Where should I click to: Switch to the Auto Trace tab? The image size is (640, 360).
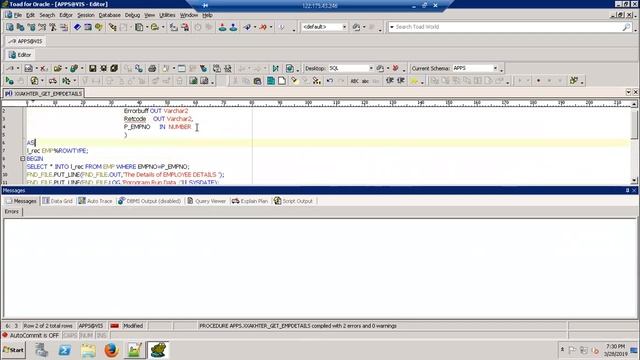click(x=95, y=201)
